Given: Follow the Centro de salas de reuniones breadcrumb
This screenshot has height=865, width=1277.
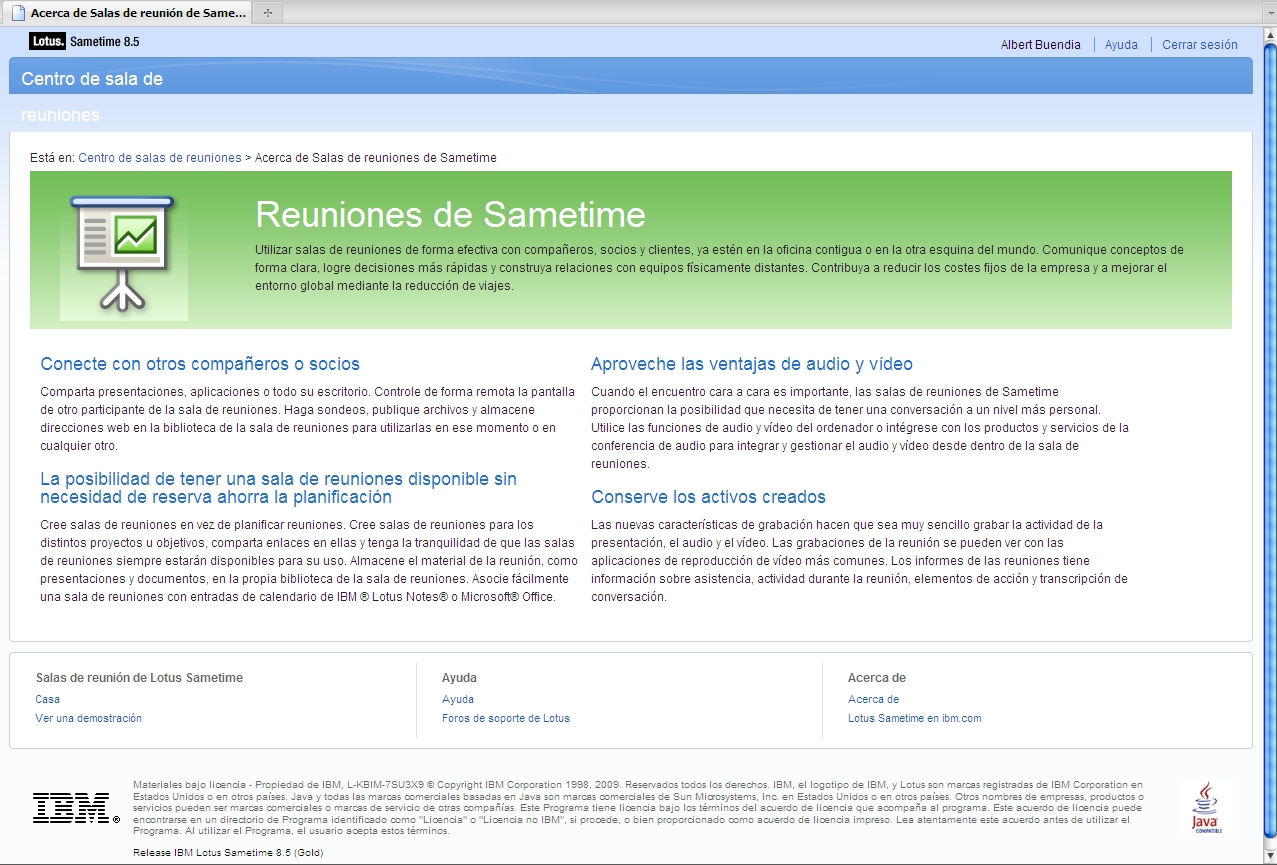Looking at the screenshot, I should [160, 158].
